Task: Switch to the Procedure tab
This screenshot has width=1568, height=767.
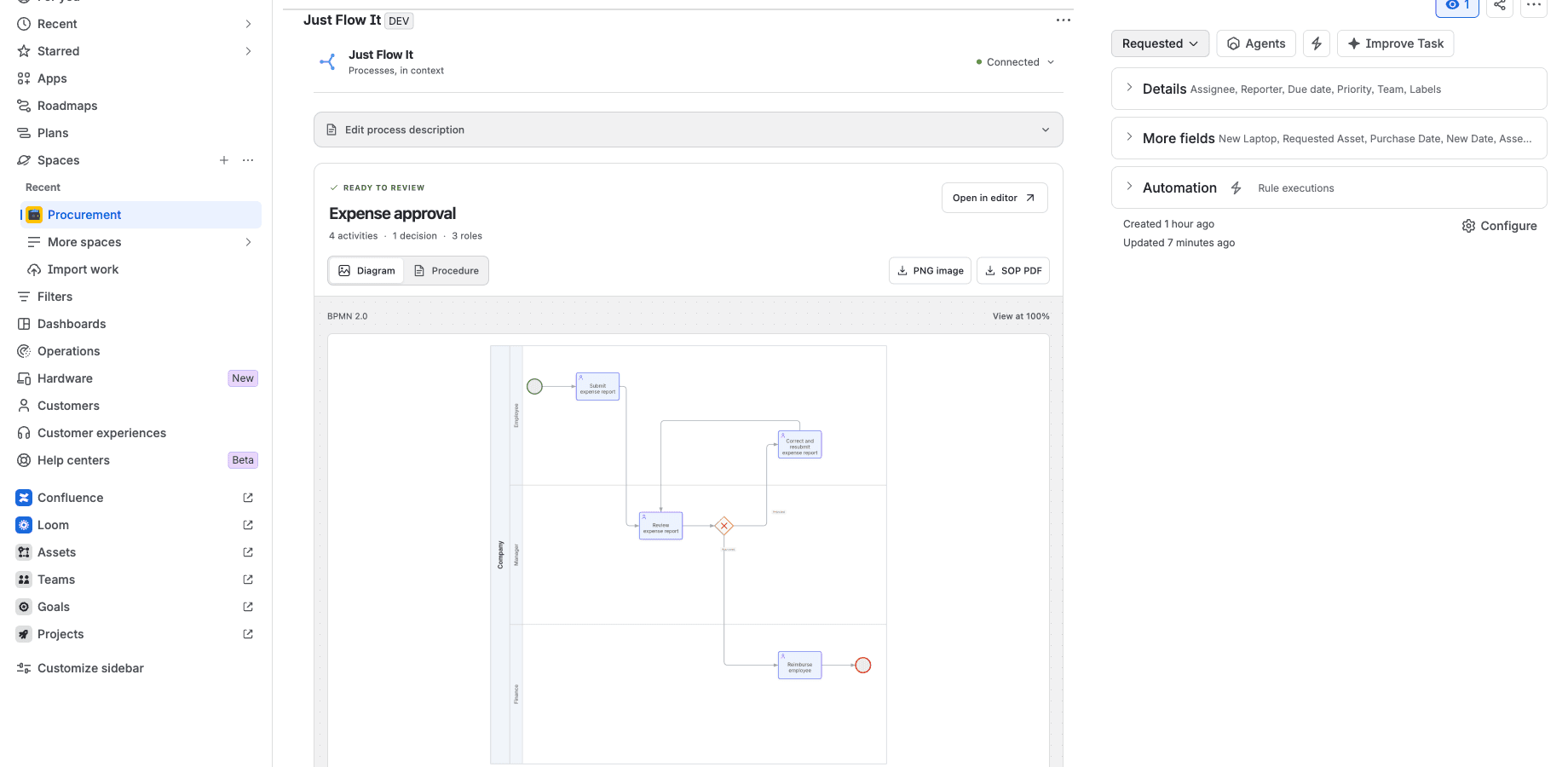Action: tap(447, 270)
